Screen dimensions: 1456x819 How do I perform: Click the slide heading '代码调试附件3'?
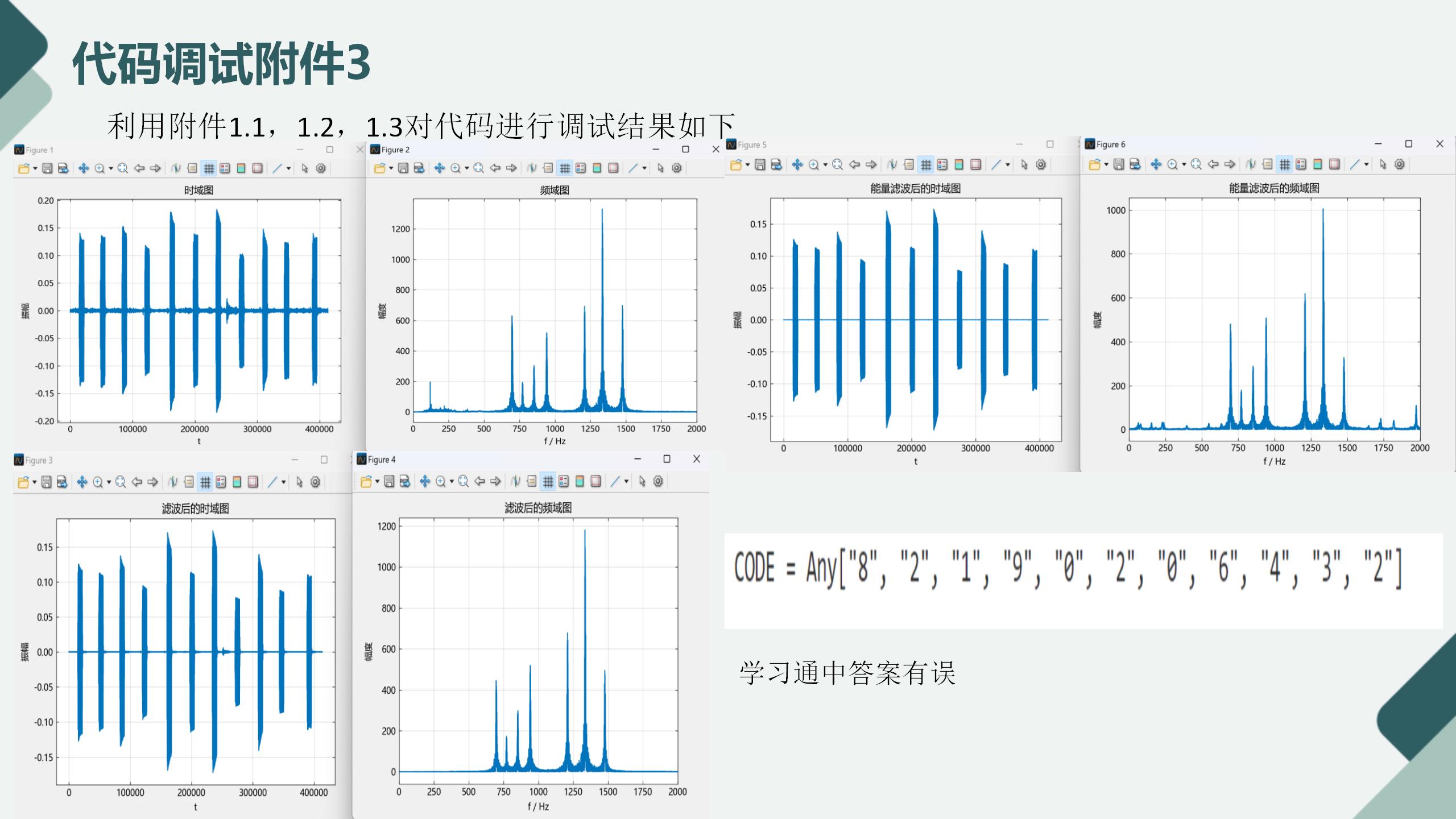tap(221, 63)
